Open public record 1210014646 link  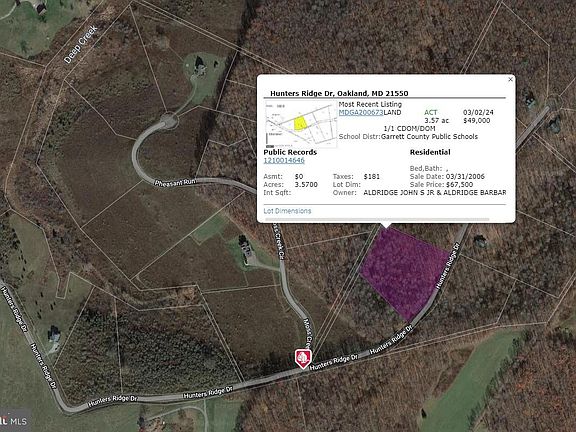284,160
